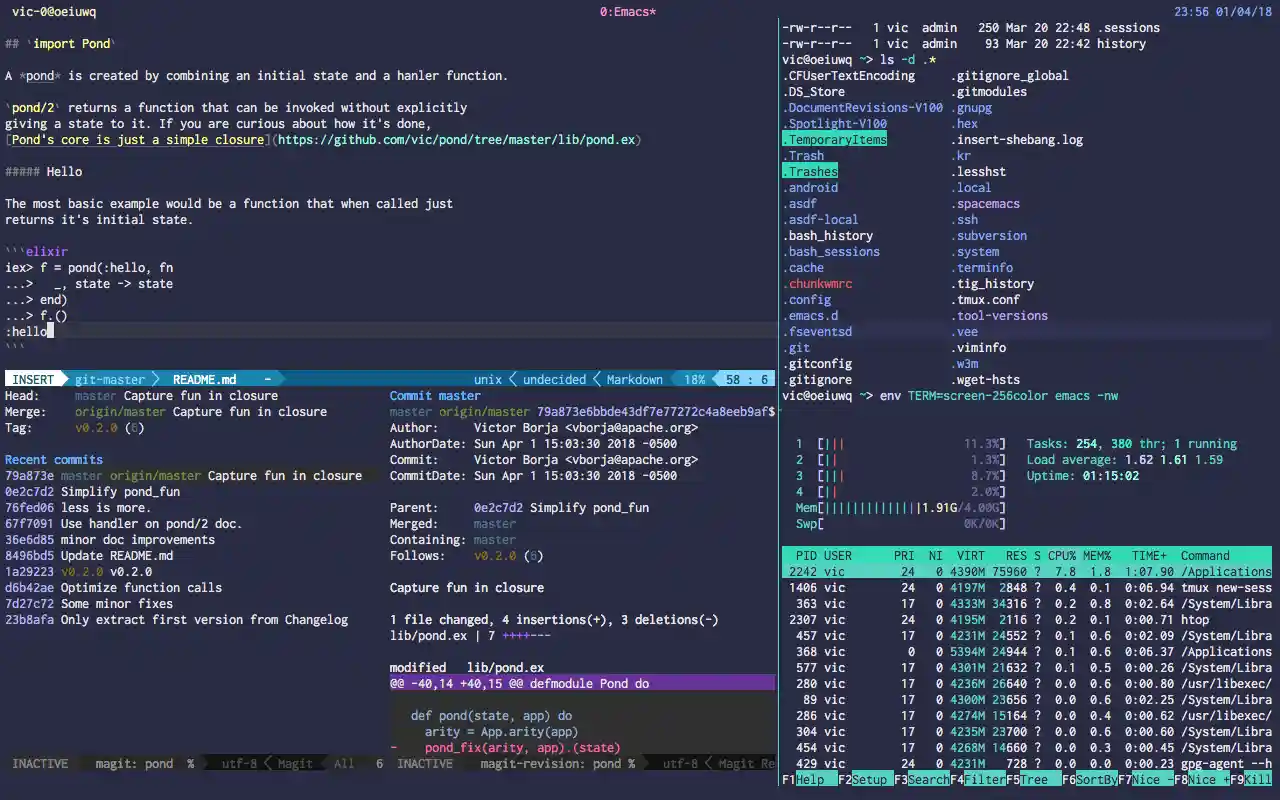The width and height of the screenshot is (1280, 800).
Task: Select the tmux window tab 0:Emacs*
Action: pyautogui.click(x=628, y=12)
